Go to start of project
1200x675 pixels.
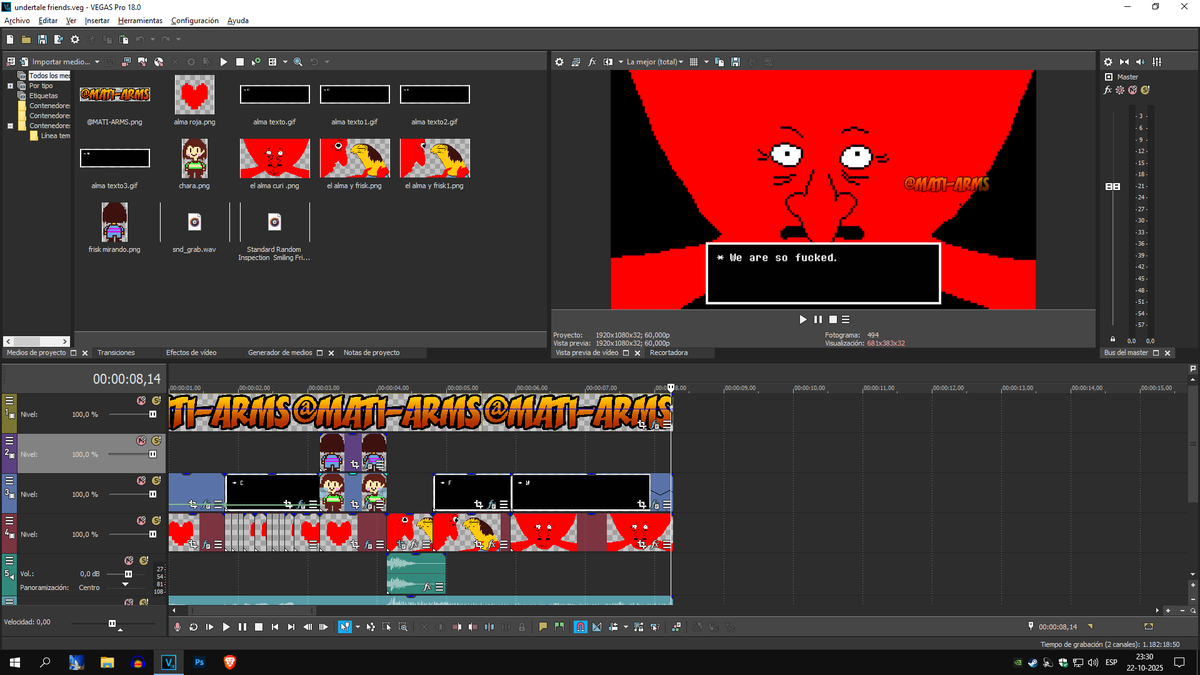point(275,627)
